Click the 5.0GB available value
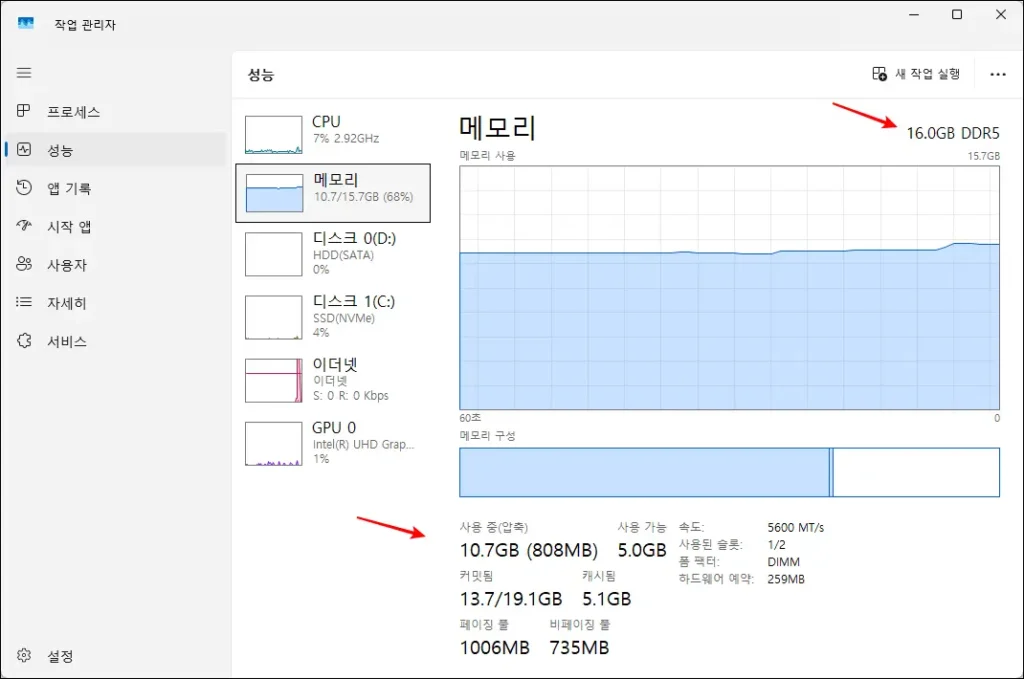The height and width of the screenshot is (679, 1024). [x=642, y=550]
